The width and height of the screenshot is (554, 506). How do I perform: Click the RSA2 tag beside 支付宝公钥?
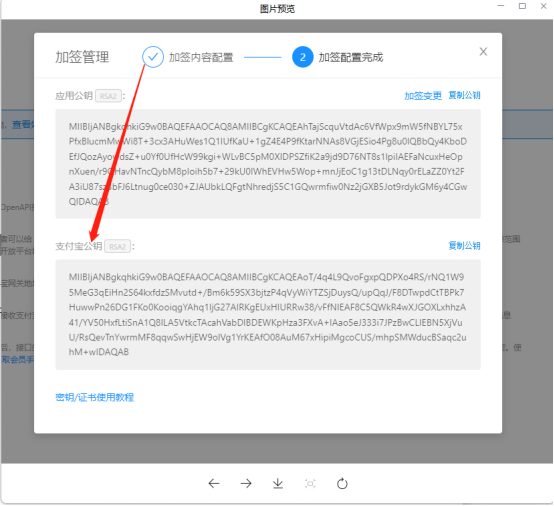(118, 247)
